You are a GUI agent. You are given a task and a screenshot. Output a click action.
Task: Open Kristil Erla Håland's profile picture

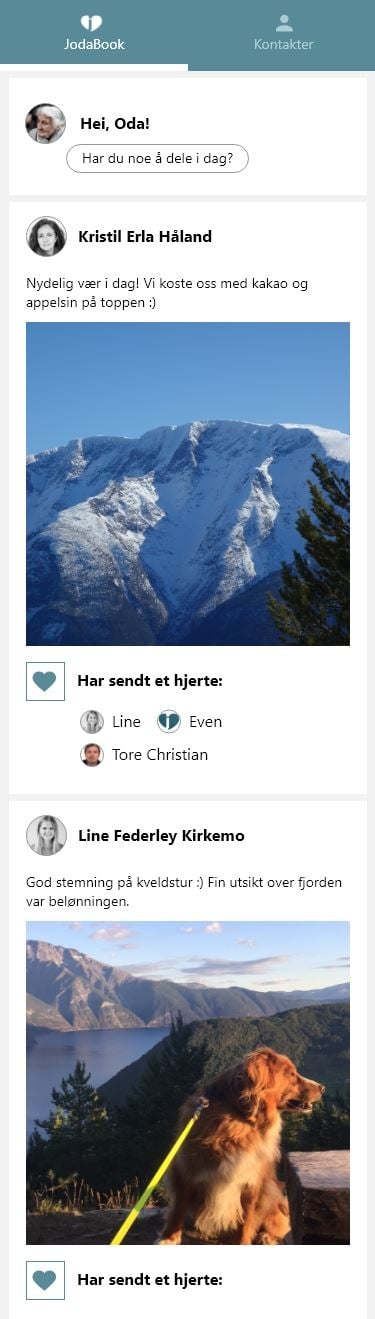(x=46, y=237)
